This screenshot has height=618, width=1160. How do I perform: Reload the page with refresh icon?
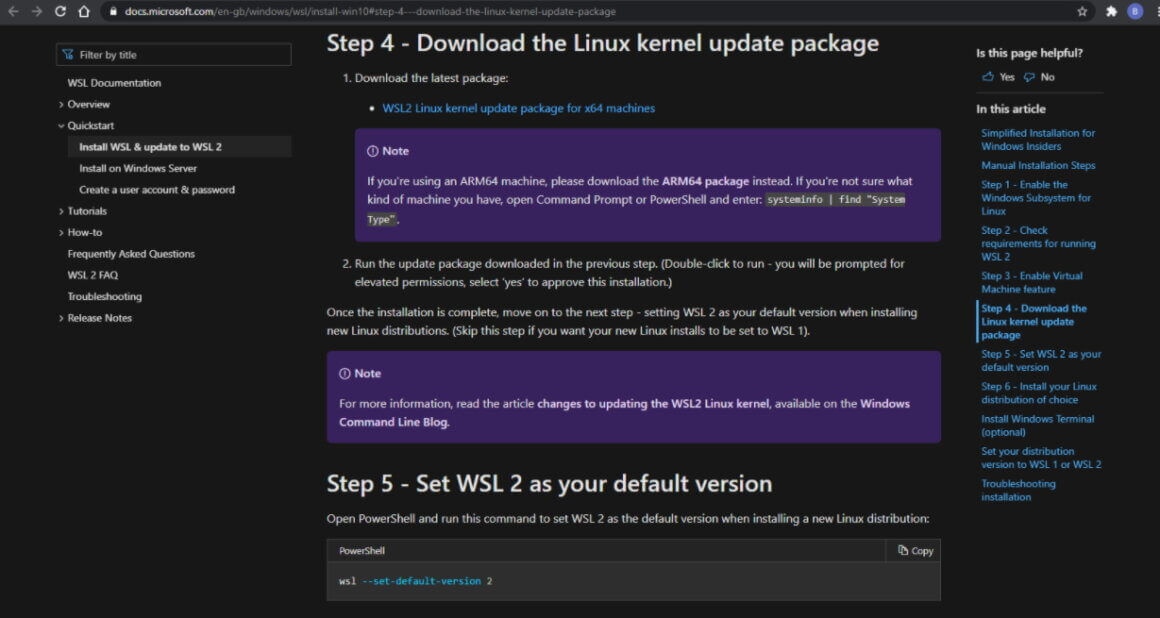coord(61,11)
